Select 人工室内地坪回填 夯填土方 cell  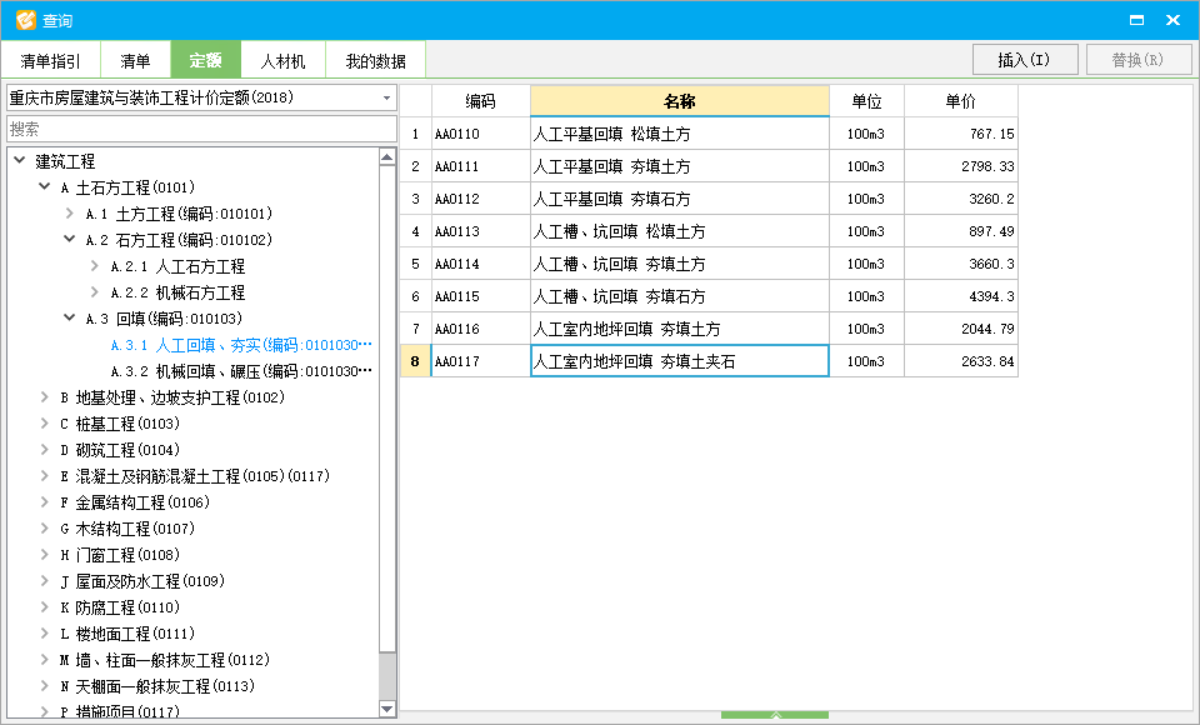click(680, 329)
